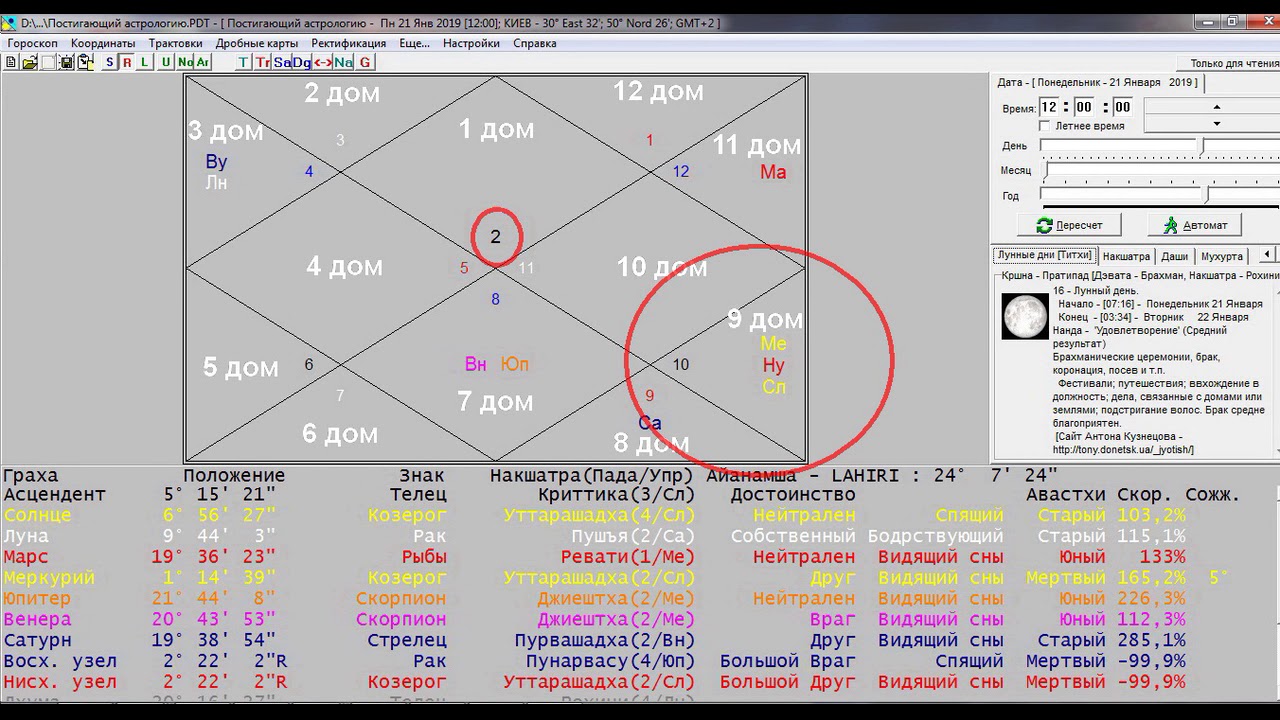Click the Венера row label
1280x720 pixels.
coord(37,620)
